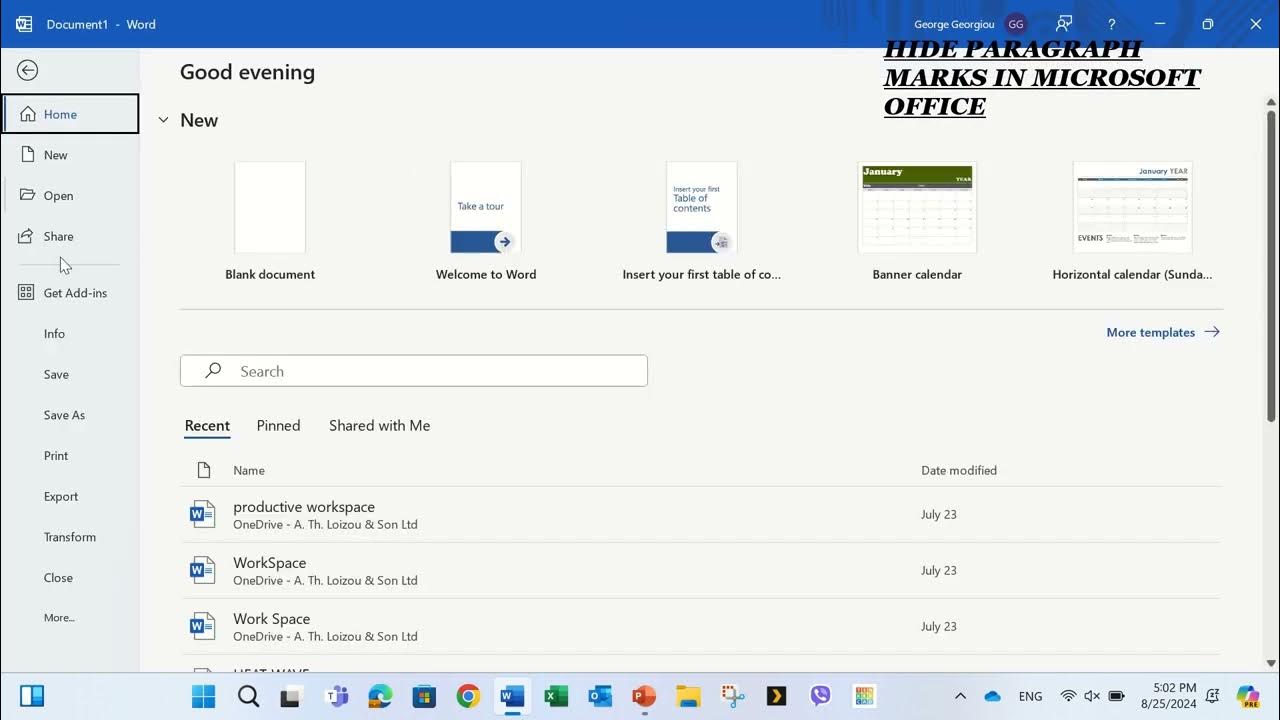Show hidden tray icons chevron
Image resolution: width=1280 pixels, height=720 pixels.
960,696
